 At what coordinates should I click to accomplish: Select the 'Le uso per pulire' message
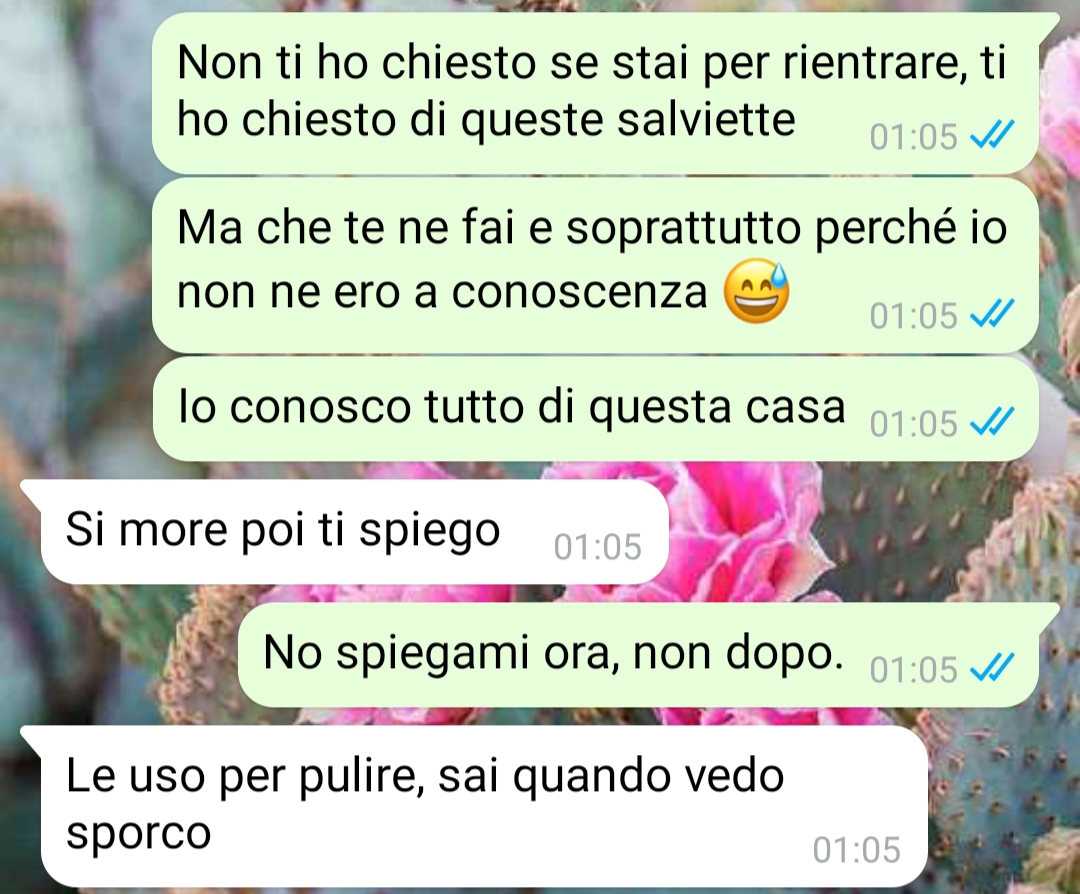coord(475,806)
